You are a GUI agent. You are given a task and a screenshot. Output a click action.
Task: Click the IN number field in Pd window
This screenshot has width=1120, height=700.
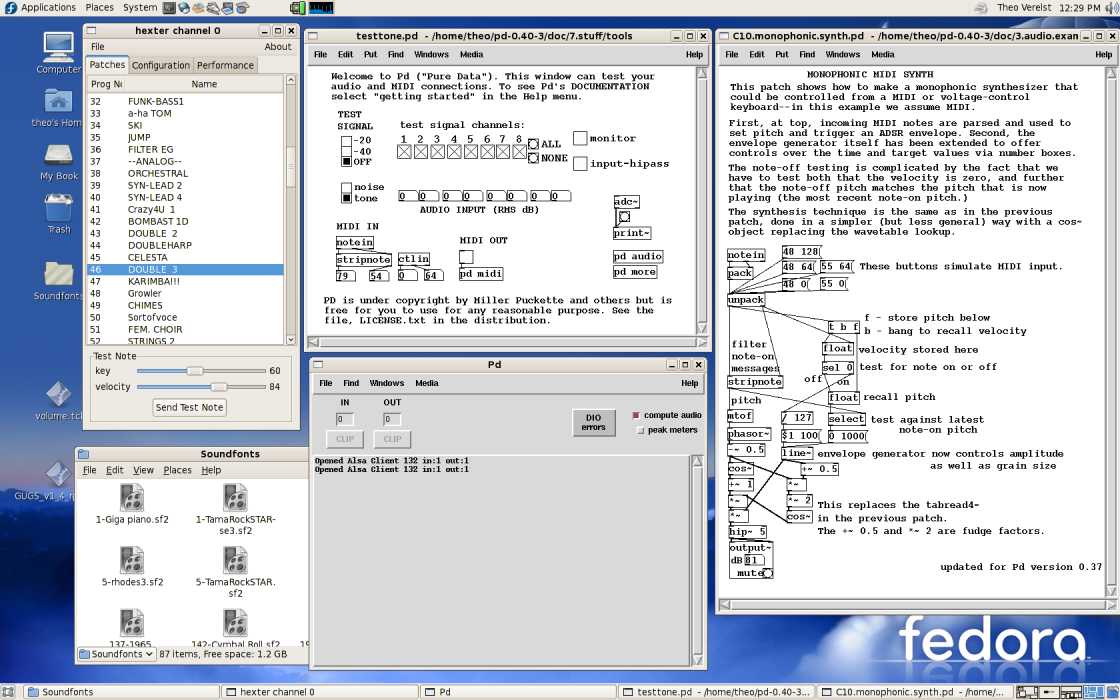point(345,419)
